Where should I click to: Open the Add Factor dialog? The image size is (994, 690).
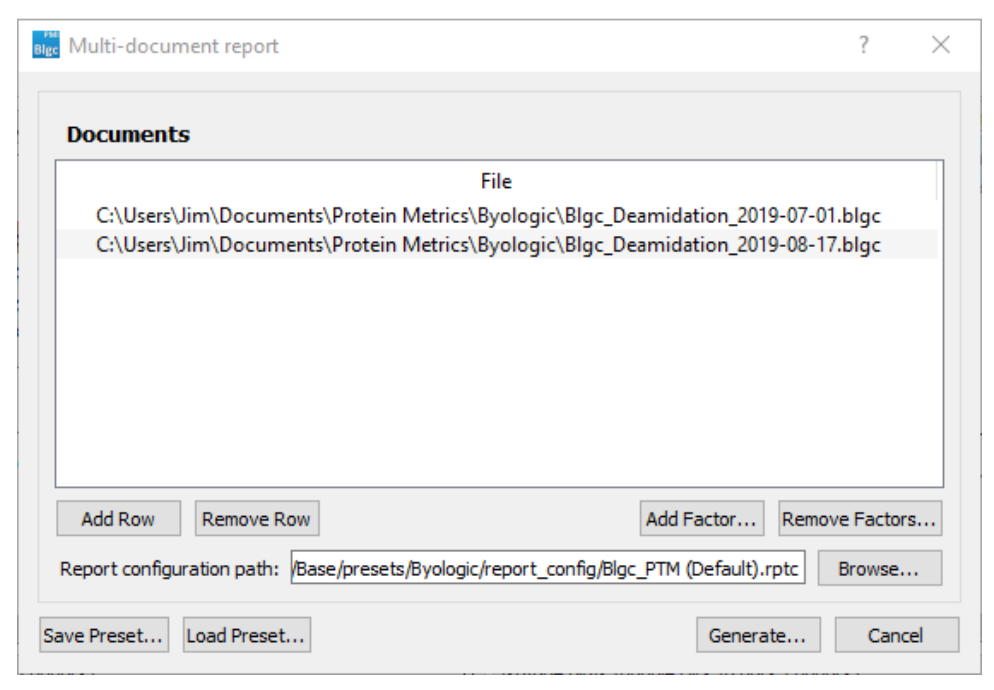pyautogui.click(x=702, y=519)
